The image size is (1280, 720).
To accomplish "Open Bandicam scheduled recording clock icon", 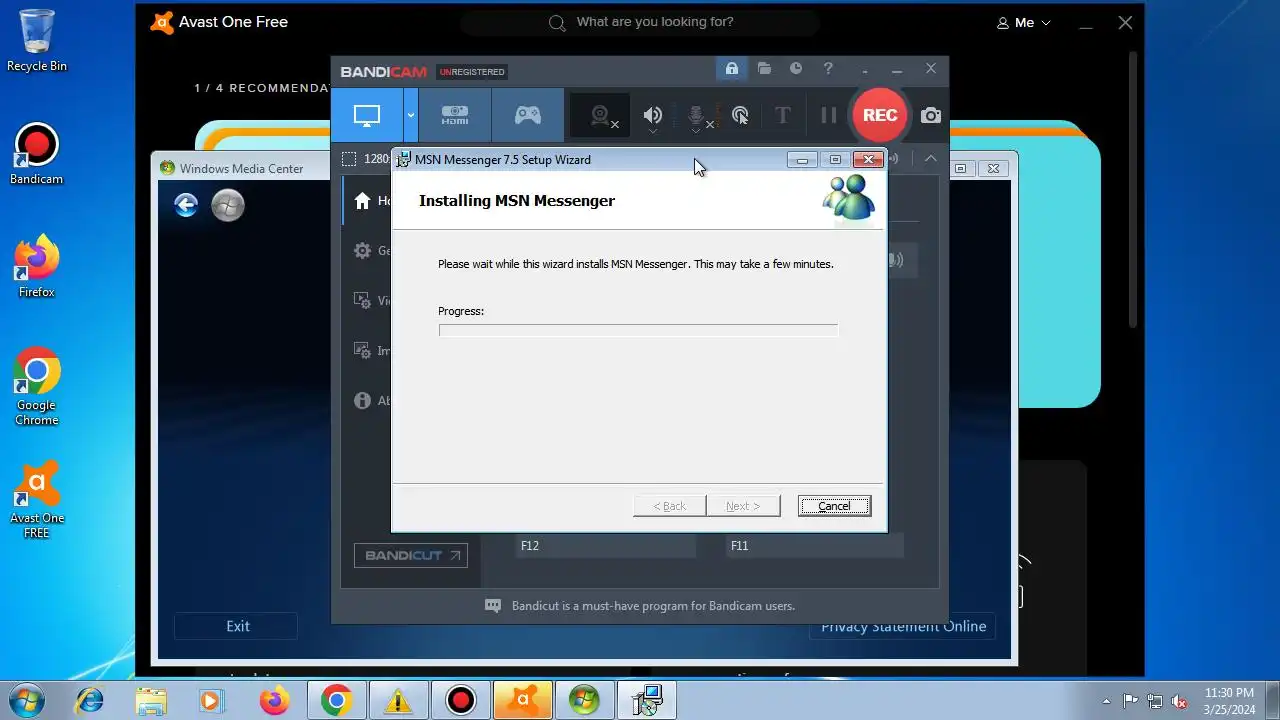I will [796, 69].
